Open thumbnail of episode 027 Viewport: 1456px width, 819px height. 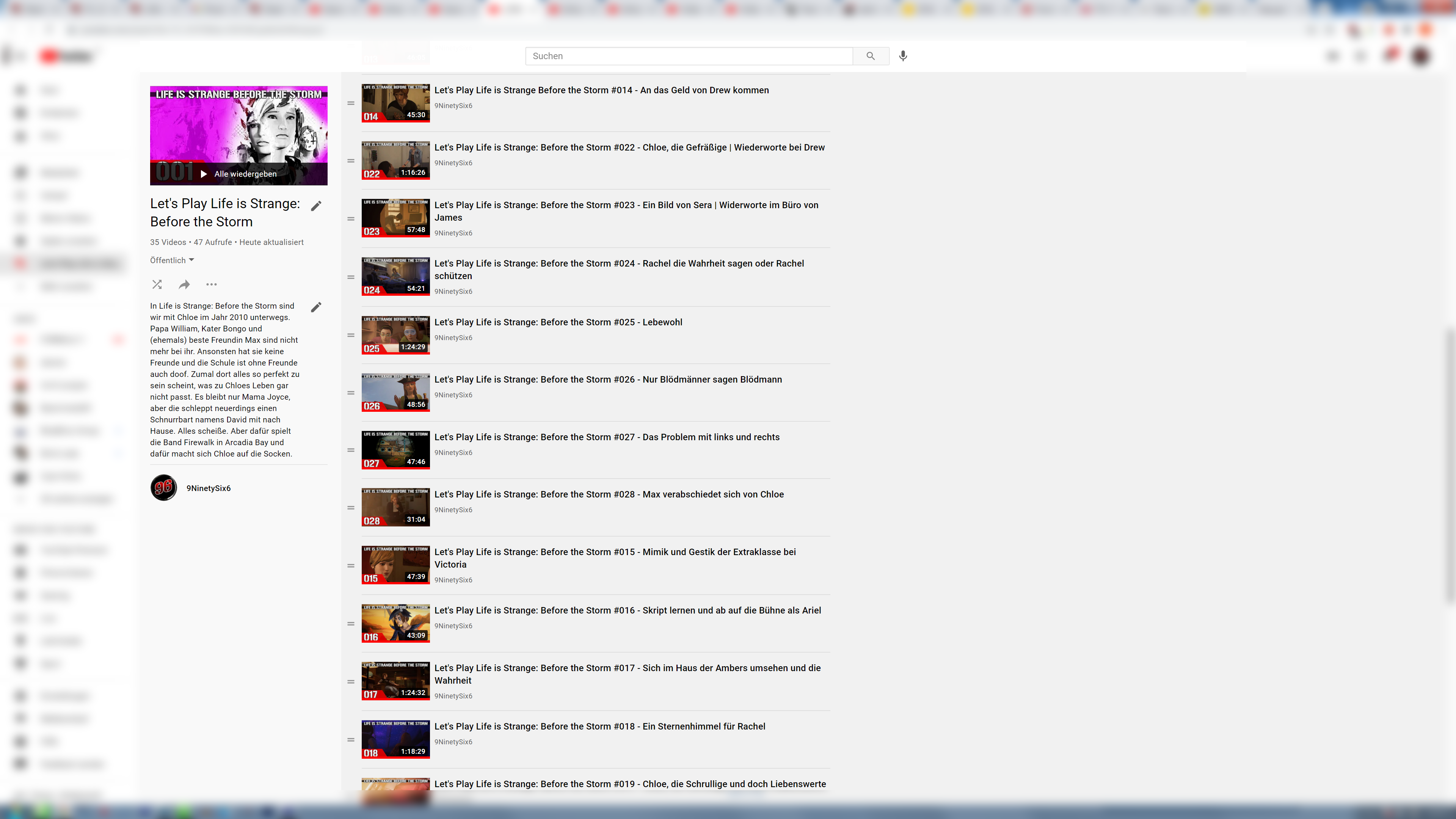tap(395, 450)
